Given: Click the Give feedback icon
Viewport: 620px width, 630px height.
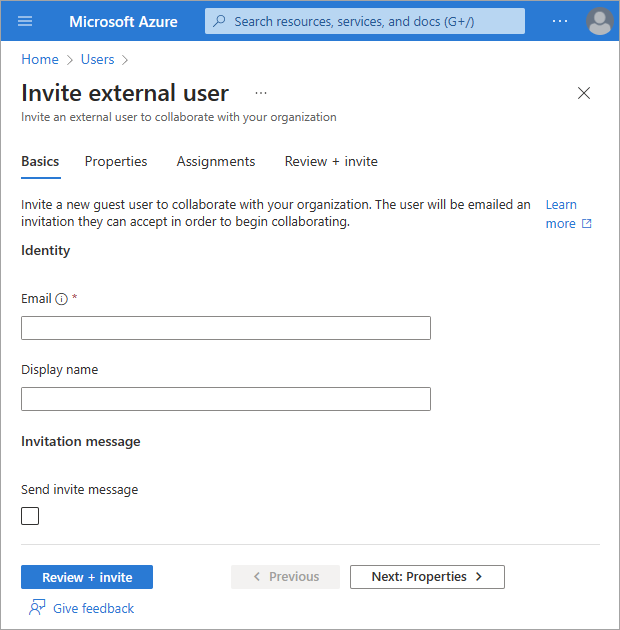Looking at the screenshot, I should 37,608.
